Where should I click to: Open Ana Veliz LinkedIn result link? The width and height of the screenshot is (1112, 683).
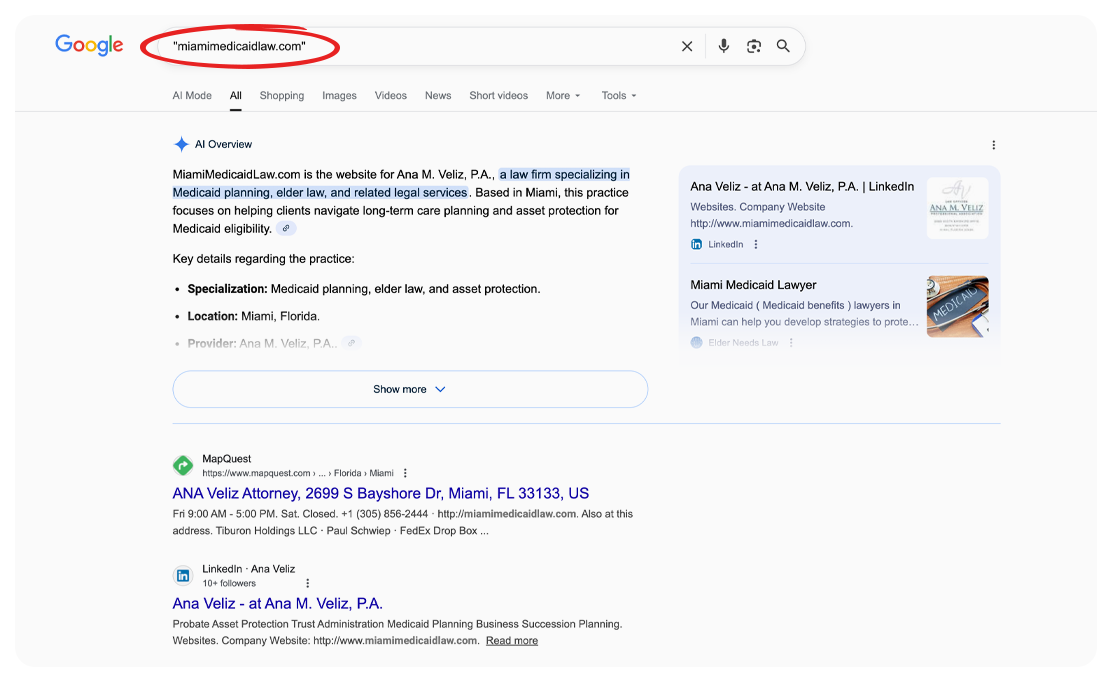(277, 603)
